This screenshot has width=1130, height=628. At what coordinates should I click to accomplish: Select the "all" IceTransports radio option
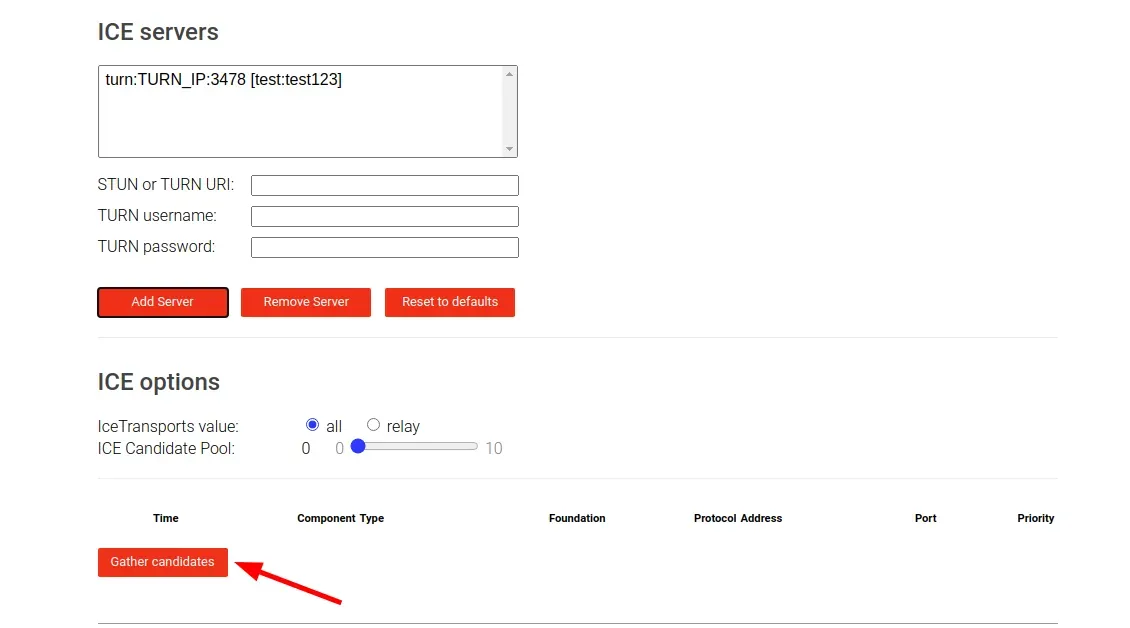click(x=312, y=425)
